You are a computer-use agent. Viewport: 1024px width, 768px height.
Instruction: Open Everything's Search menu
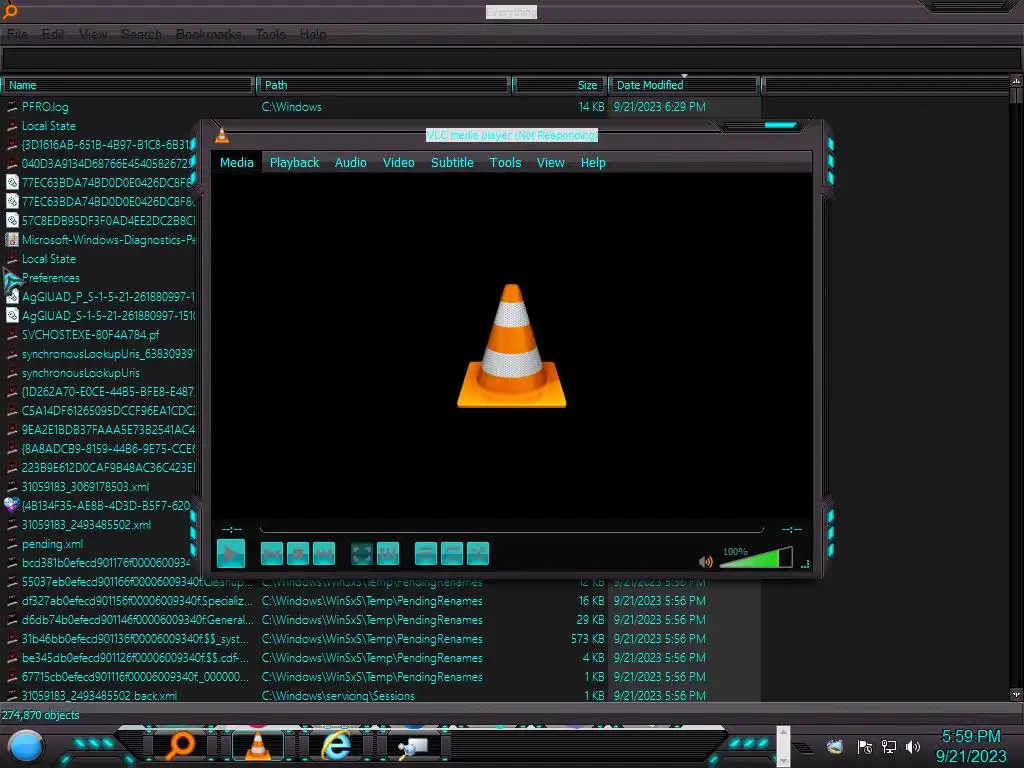coord(141,34)
